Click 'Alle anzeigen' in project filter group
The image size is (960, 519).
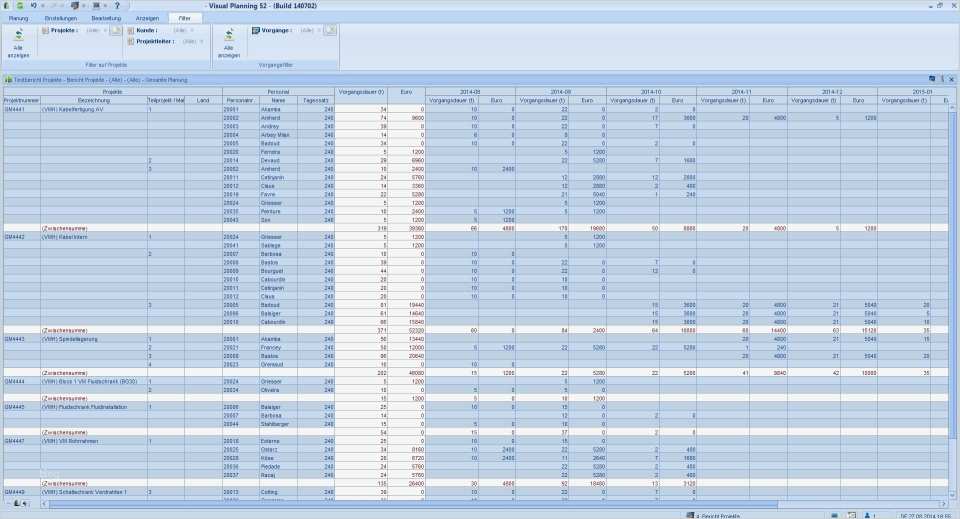point(18,43)
